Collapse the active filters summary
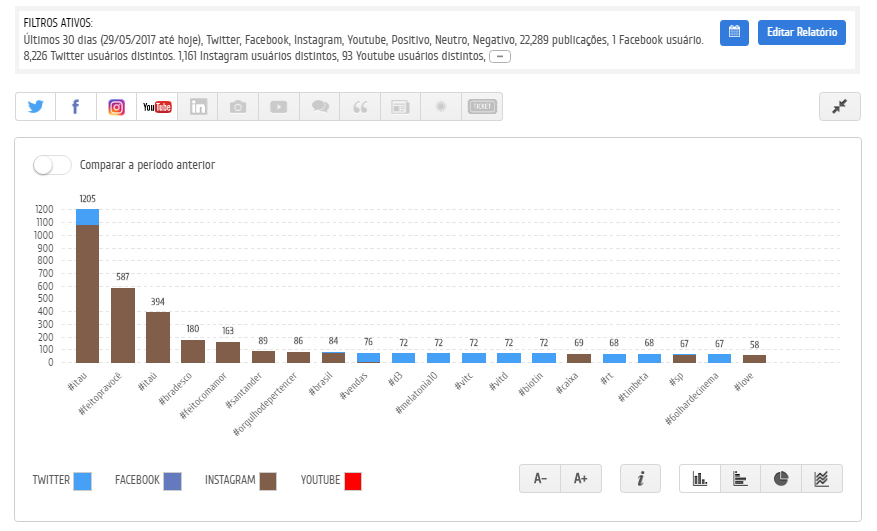Screen dimensions: 877x531 (499, 57)
